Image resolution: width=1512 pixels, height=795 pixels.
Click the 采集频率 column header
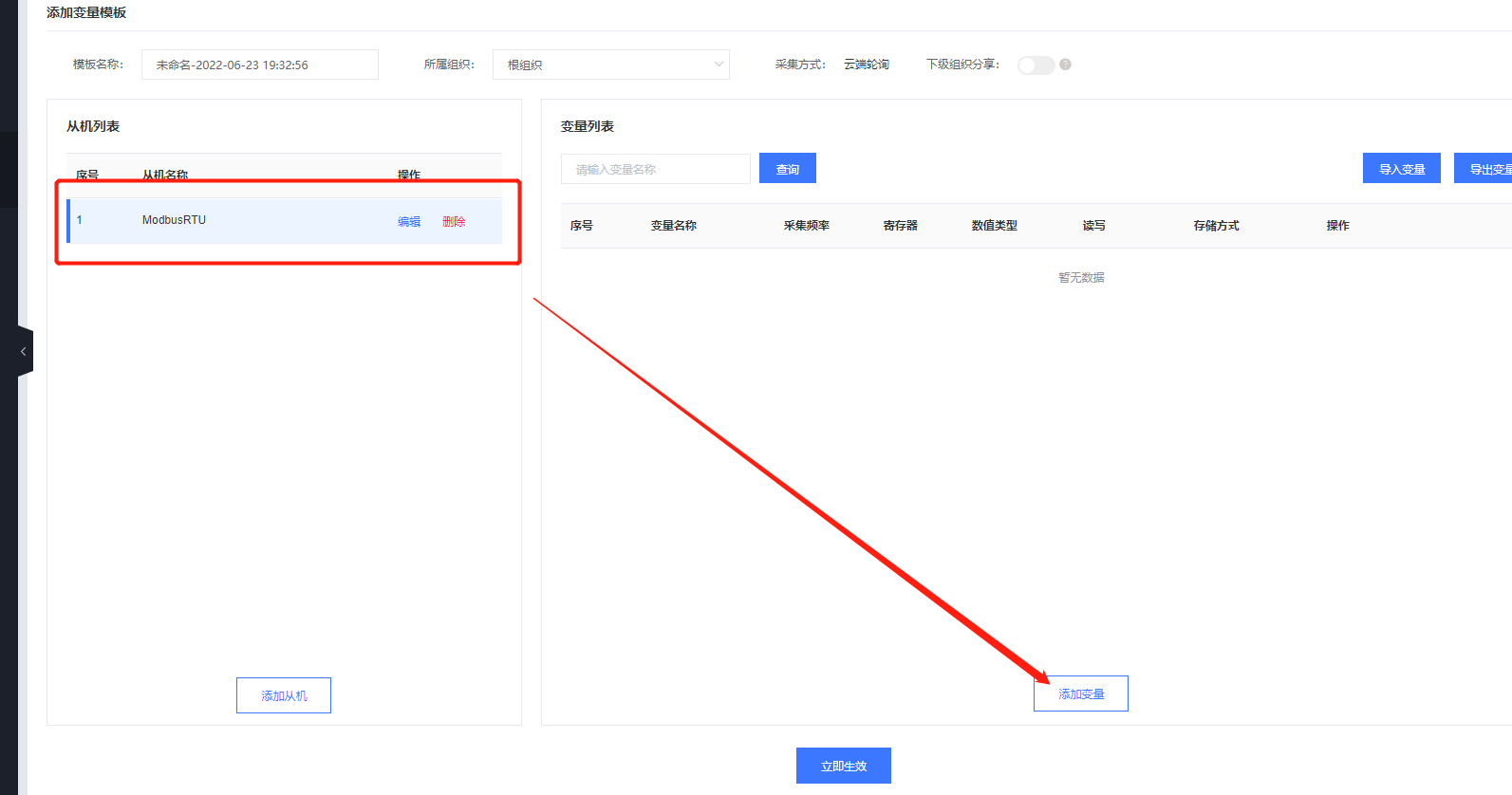[x=806, y=226]
